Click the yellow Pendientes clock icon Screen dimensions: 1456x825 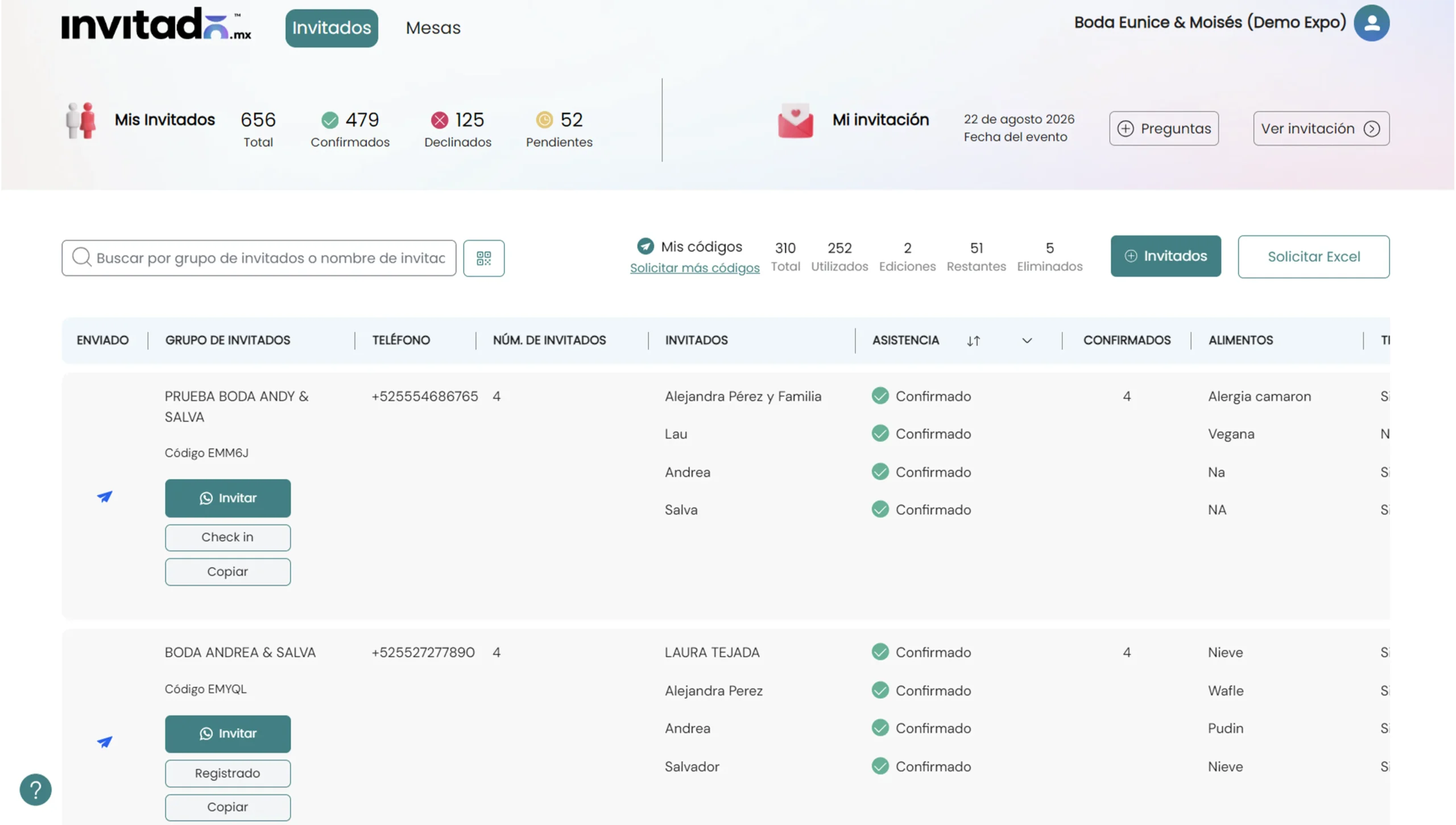(x=544, y=120)
